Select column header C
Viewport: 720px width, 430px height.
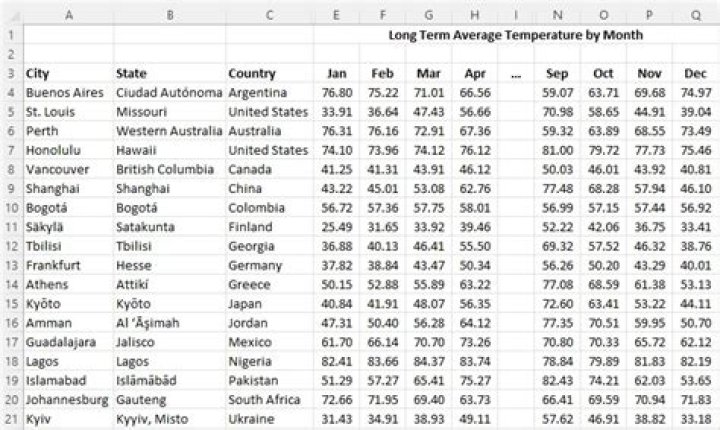[x=269, y=15]
